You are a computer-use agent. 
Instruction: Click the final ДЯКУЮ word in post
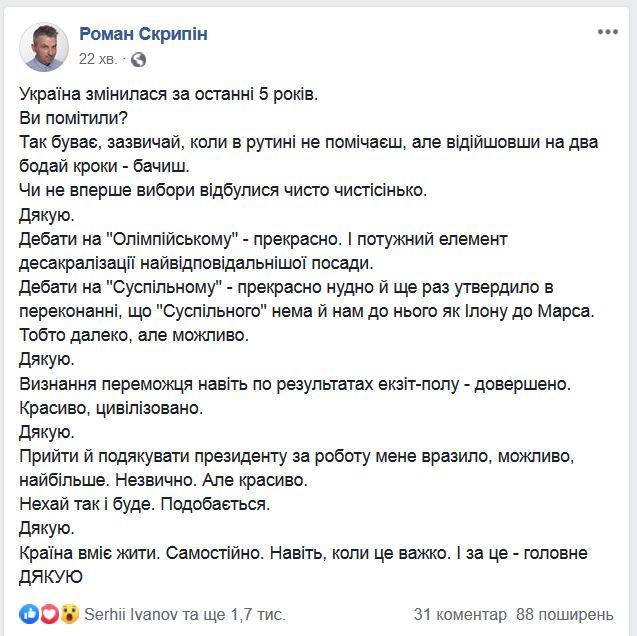(x=51, y=577)
